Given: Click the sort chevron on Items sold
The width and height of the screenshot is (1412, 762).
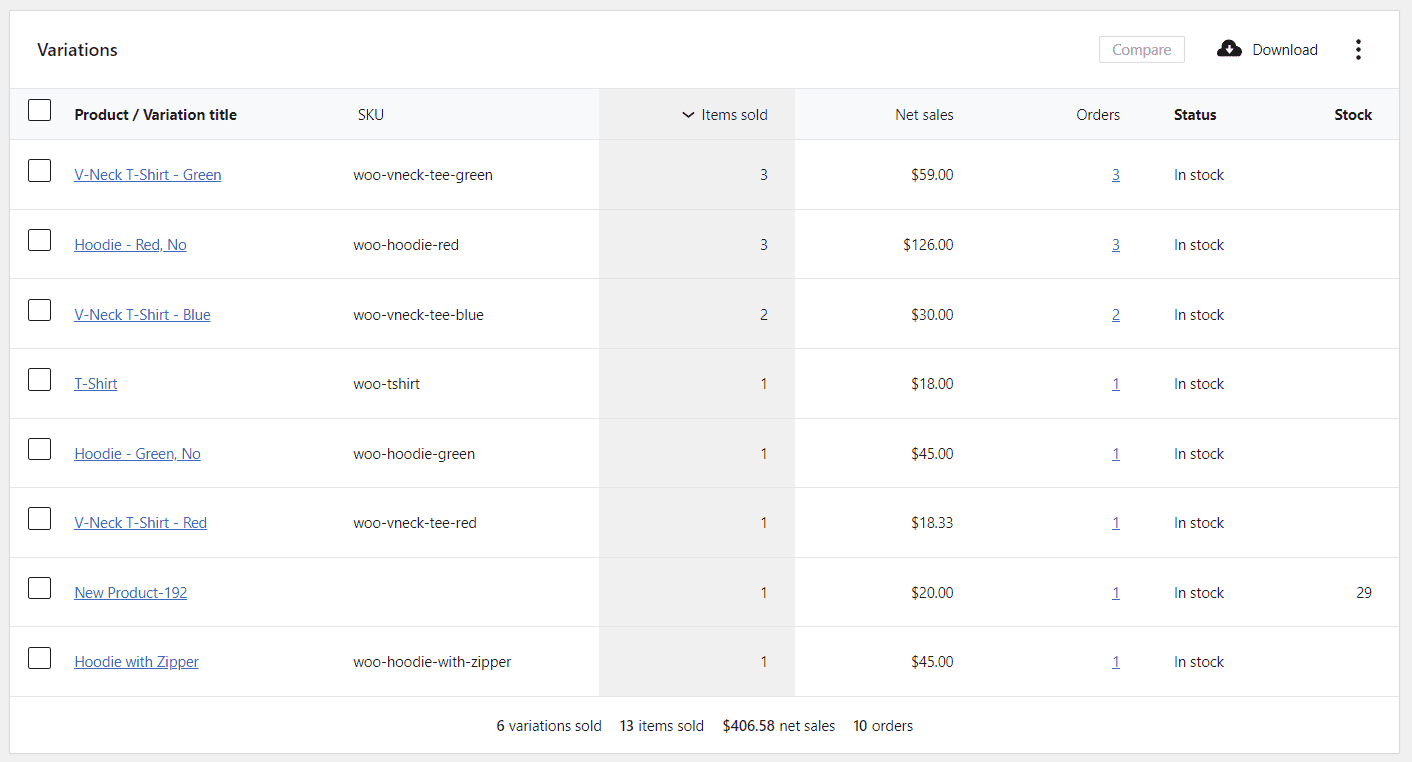Looking at the screenshot, I should [688, 114].
